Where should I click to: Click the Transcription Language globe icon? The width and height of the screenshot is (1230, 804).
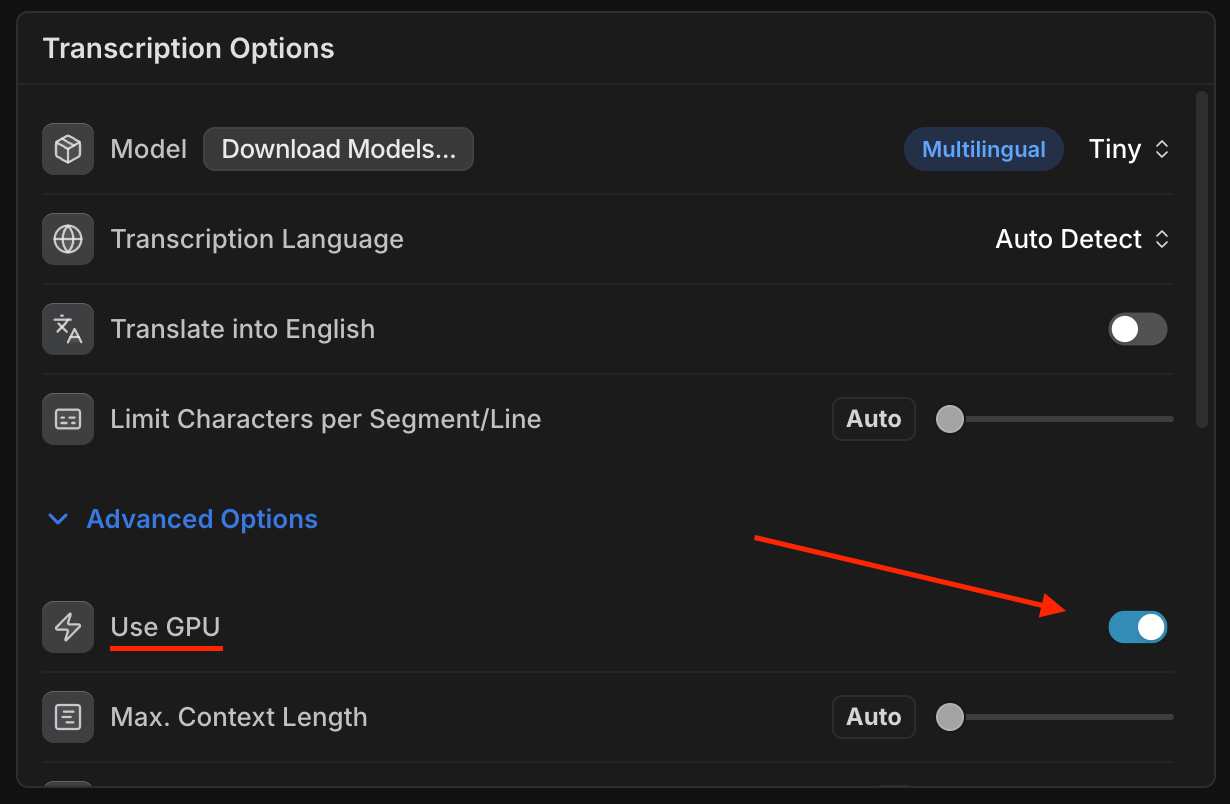click(x=68, y=239)
